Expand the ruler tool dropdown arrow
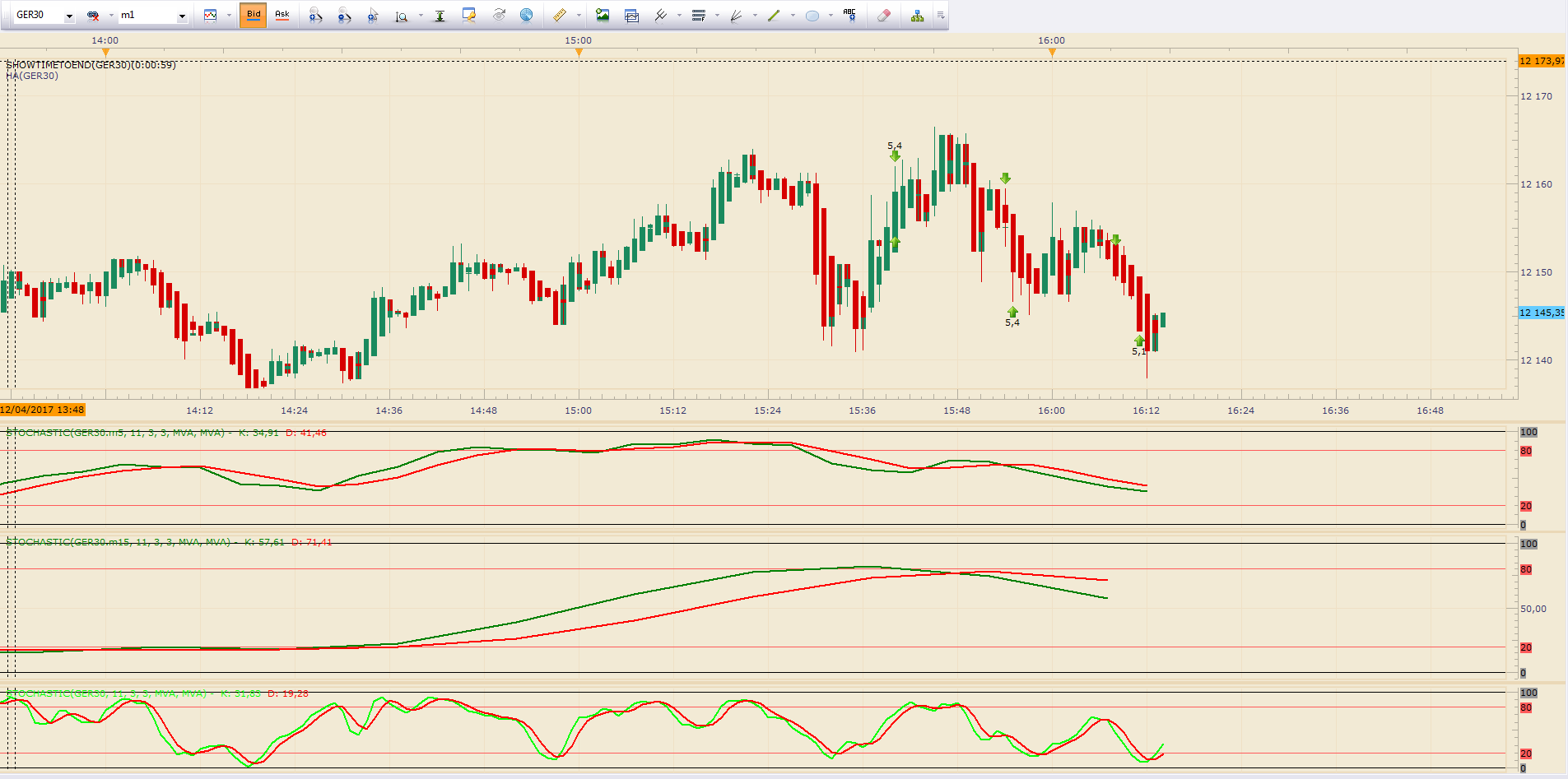This screenshot has width=1568, height=779. [579, 16]
